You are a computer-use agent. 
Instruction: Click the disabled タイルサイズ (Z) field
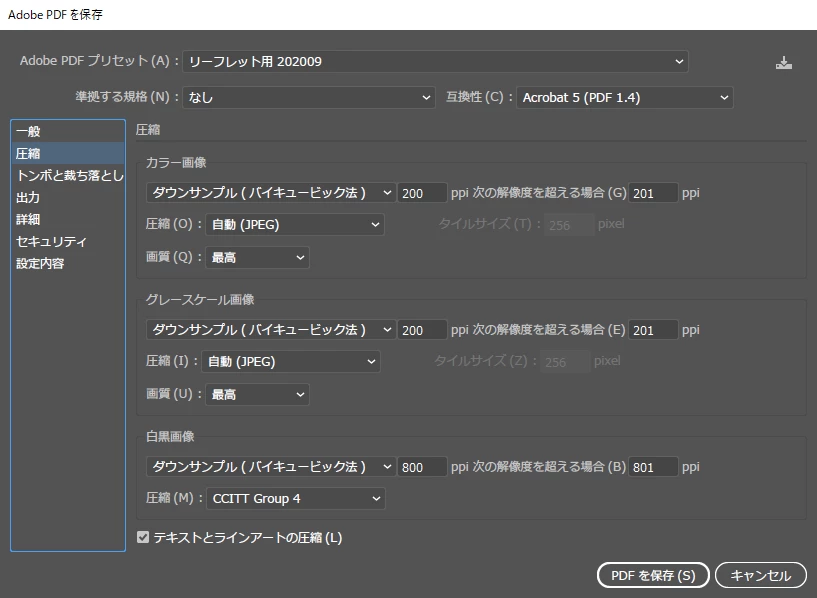565,362
